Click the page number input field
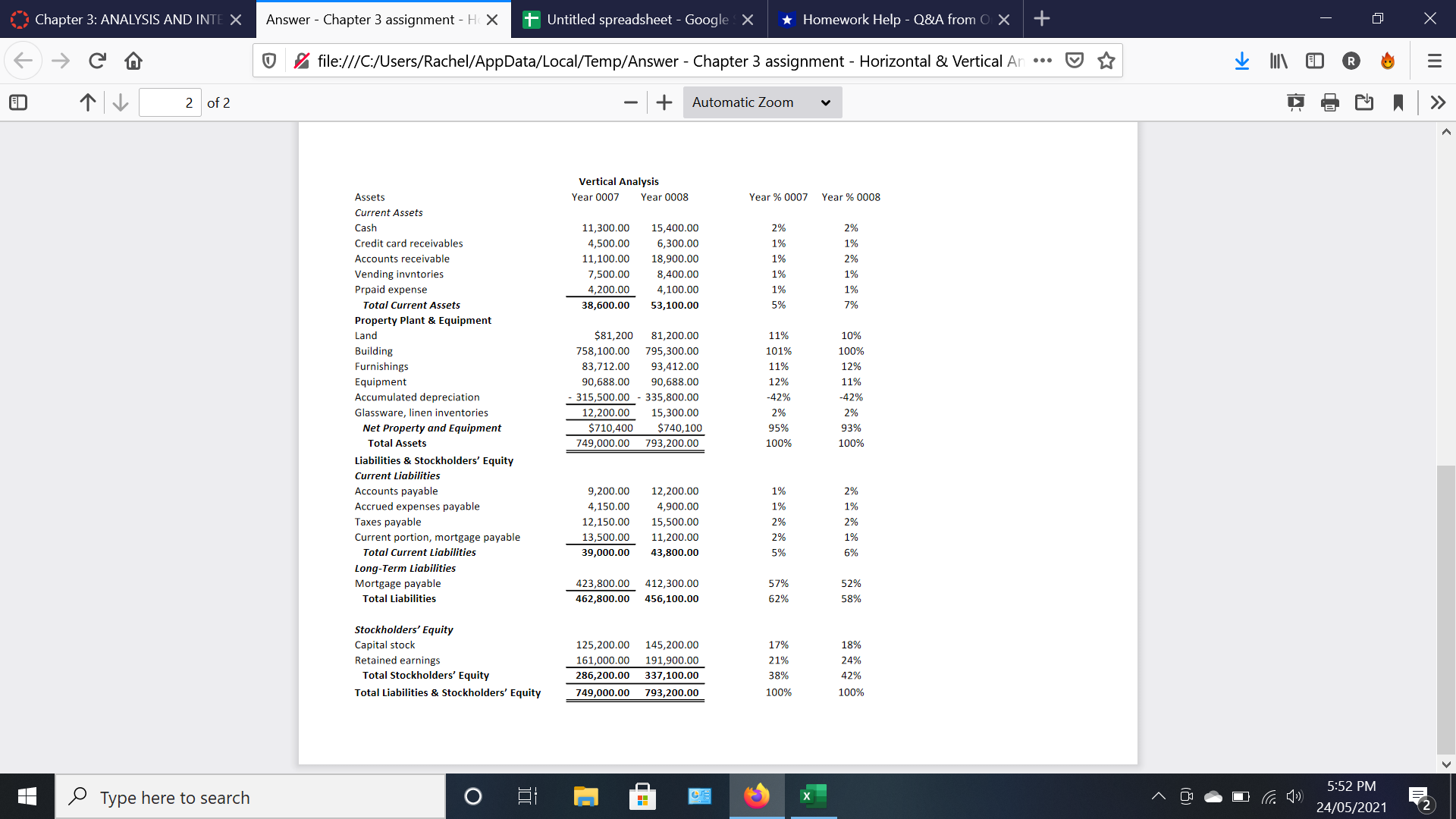1456x819 pixels. tap(171, 102)
